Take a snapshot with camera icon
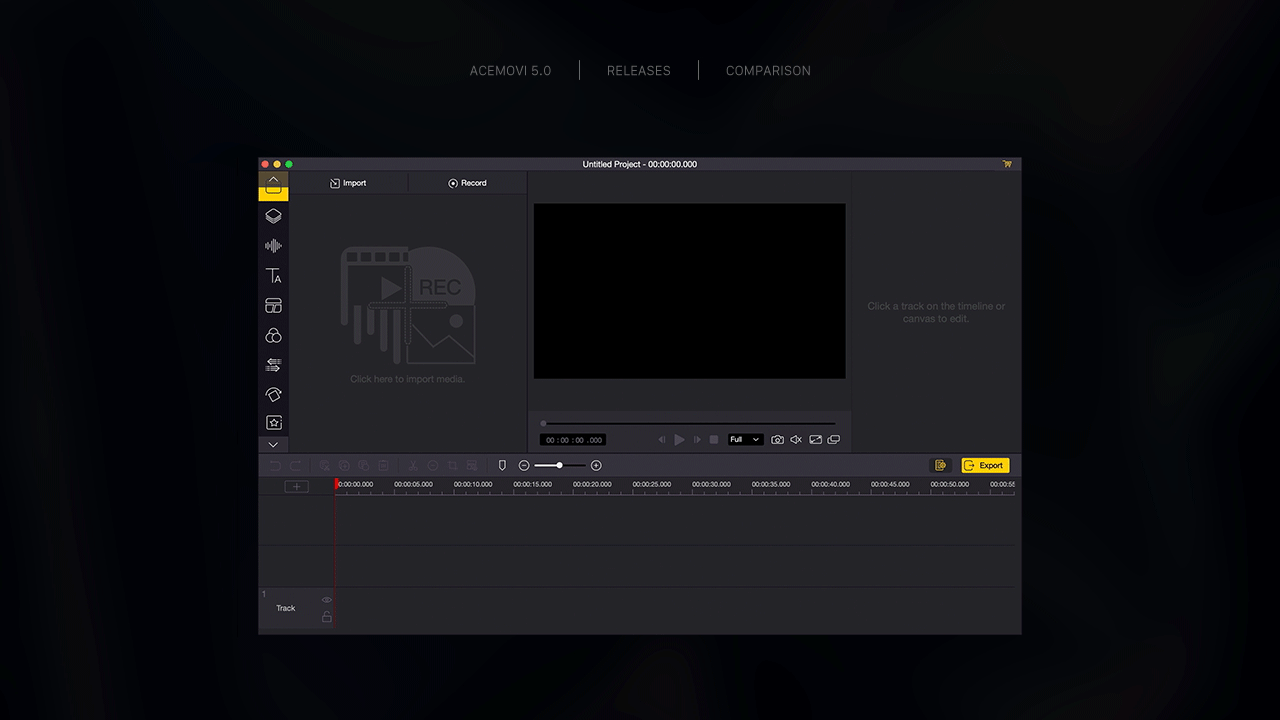1280x720 pixels. pos(777,440)
